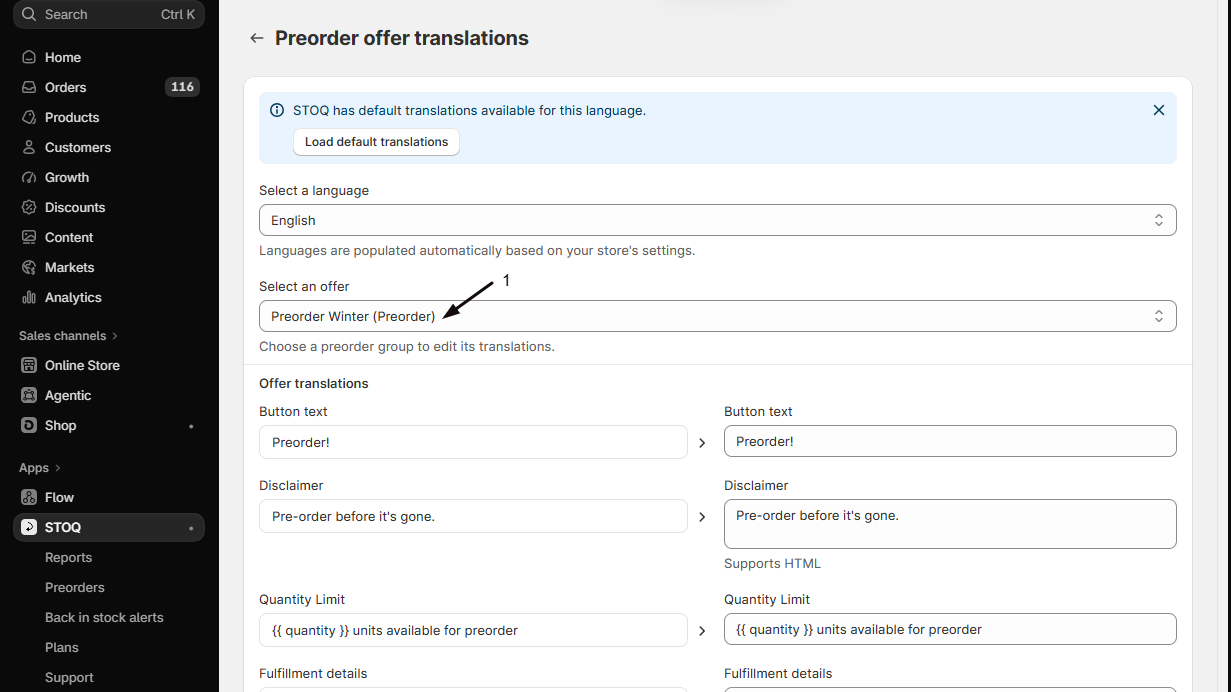The image size is (1231, 692).
Task: Click the Orders inbox icon
Action: pyautogui.click(x=29, y=87)
